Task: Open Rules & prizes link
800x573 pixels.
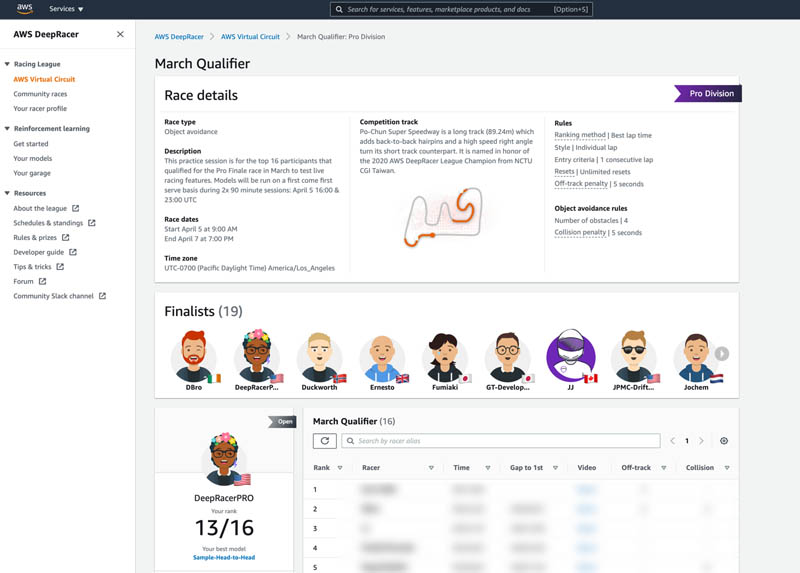Action: (x=35, y=237)
